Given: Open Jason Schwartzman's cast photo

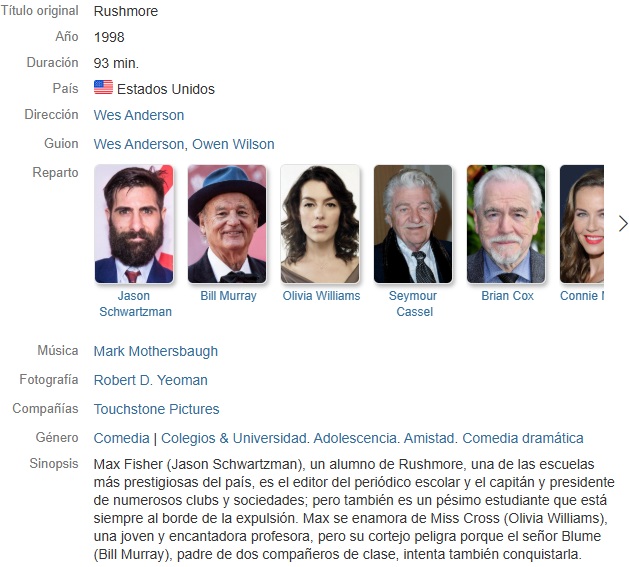Looking at the screenshot, I should pos(134,224).
